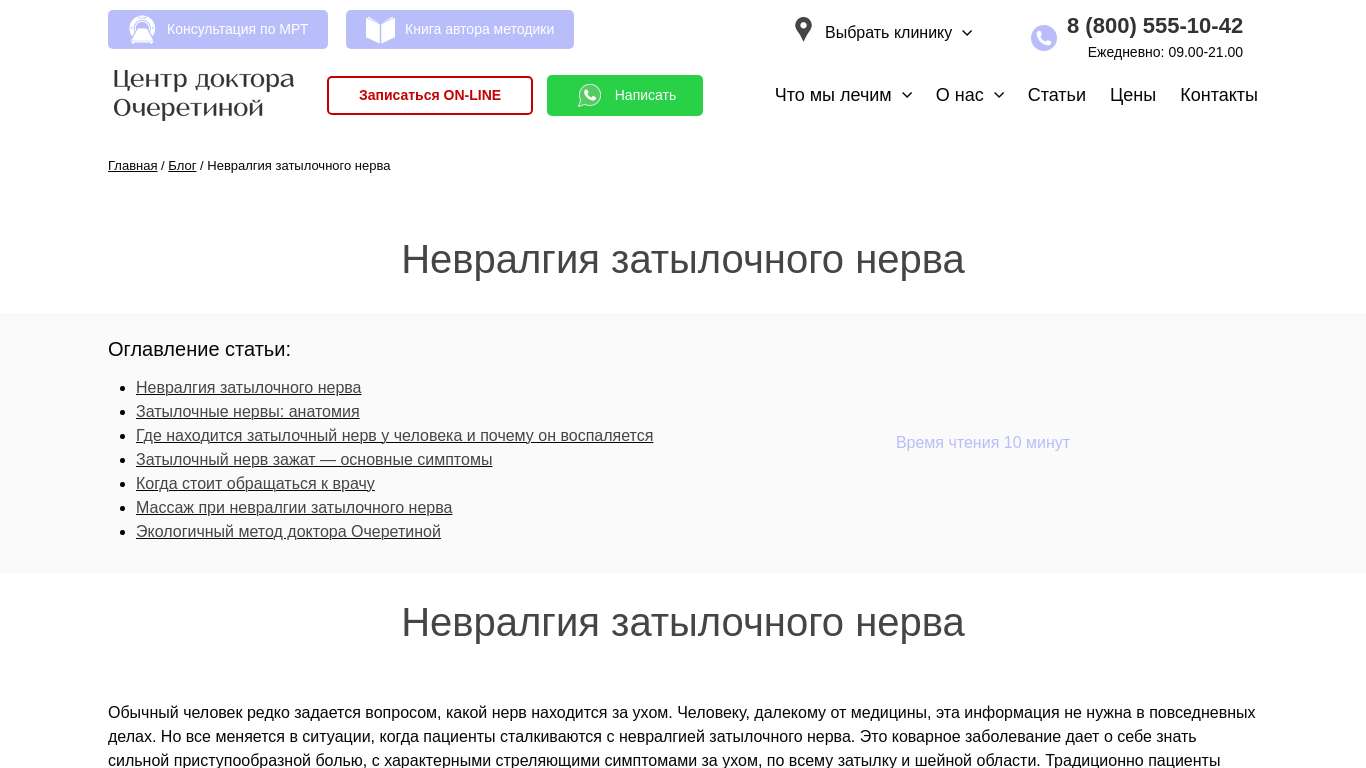The height and width of the screenshot is (768, 1366).
Task: Click the open book icon
Action: pos(380,30)
